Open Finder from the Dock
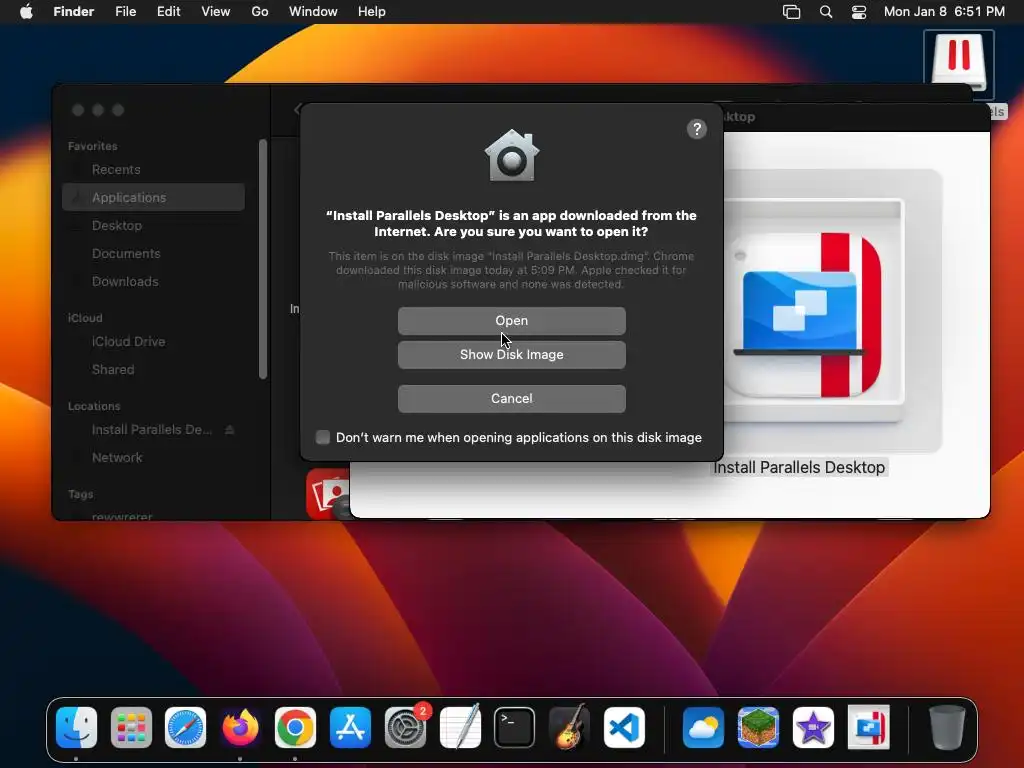Viewport: 1024px width, 768px height. click(76, 728)
